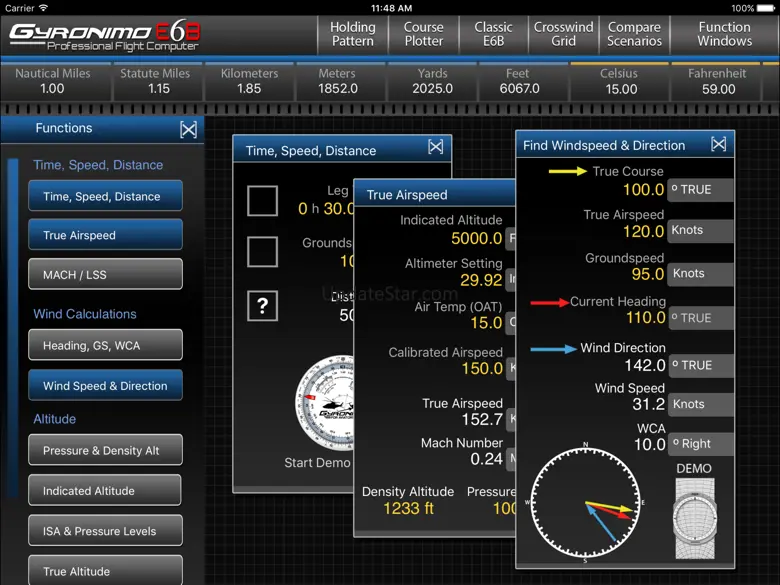Tap the wind compass rose diagram
This screenshot has height=585, width=780.
tap(585, 502)
